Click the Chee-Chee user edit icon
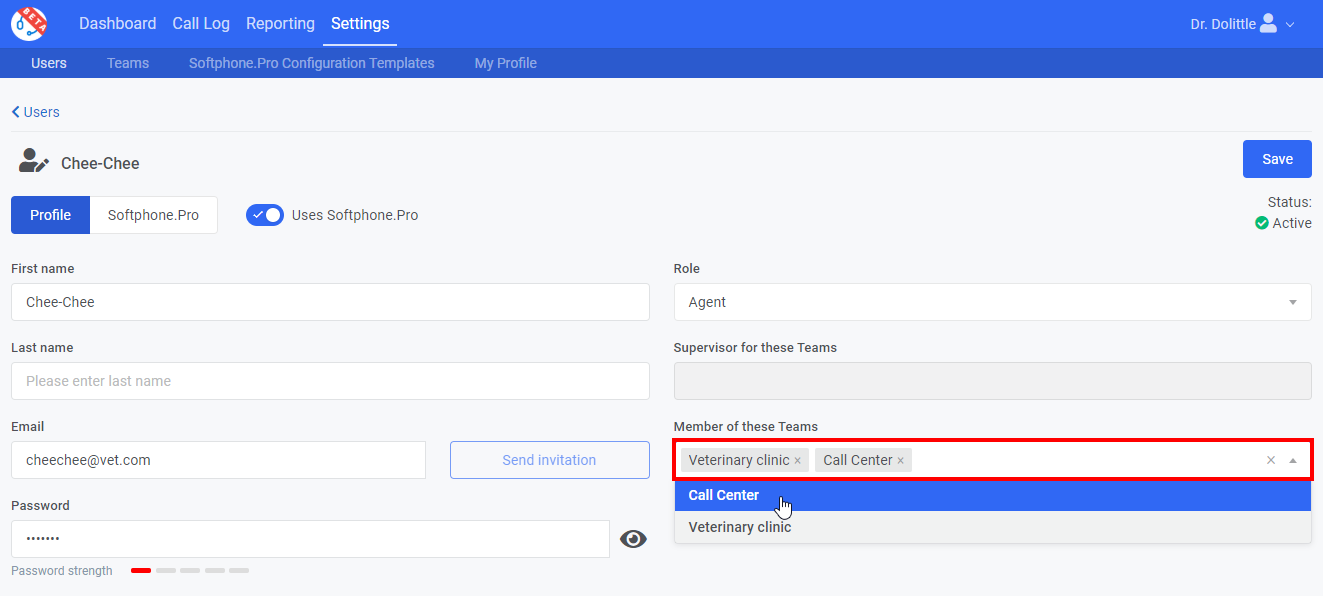1323x596 pixels. coord(34,161)
